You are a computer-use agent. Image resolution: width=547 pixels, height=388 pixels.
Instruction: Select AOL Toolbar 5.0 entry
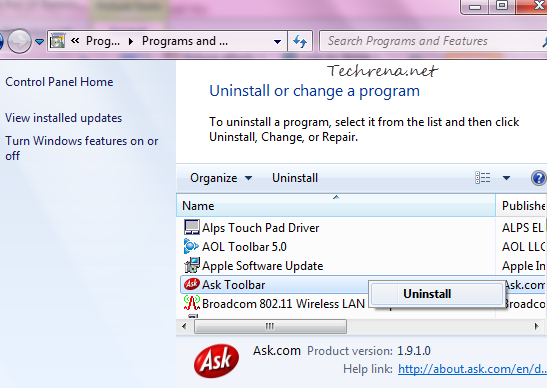tap(244, 247)
